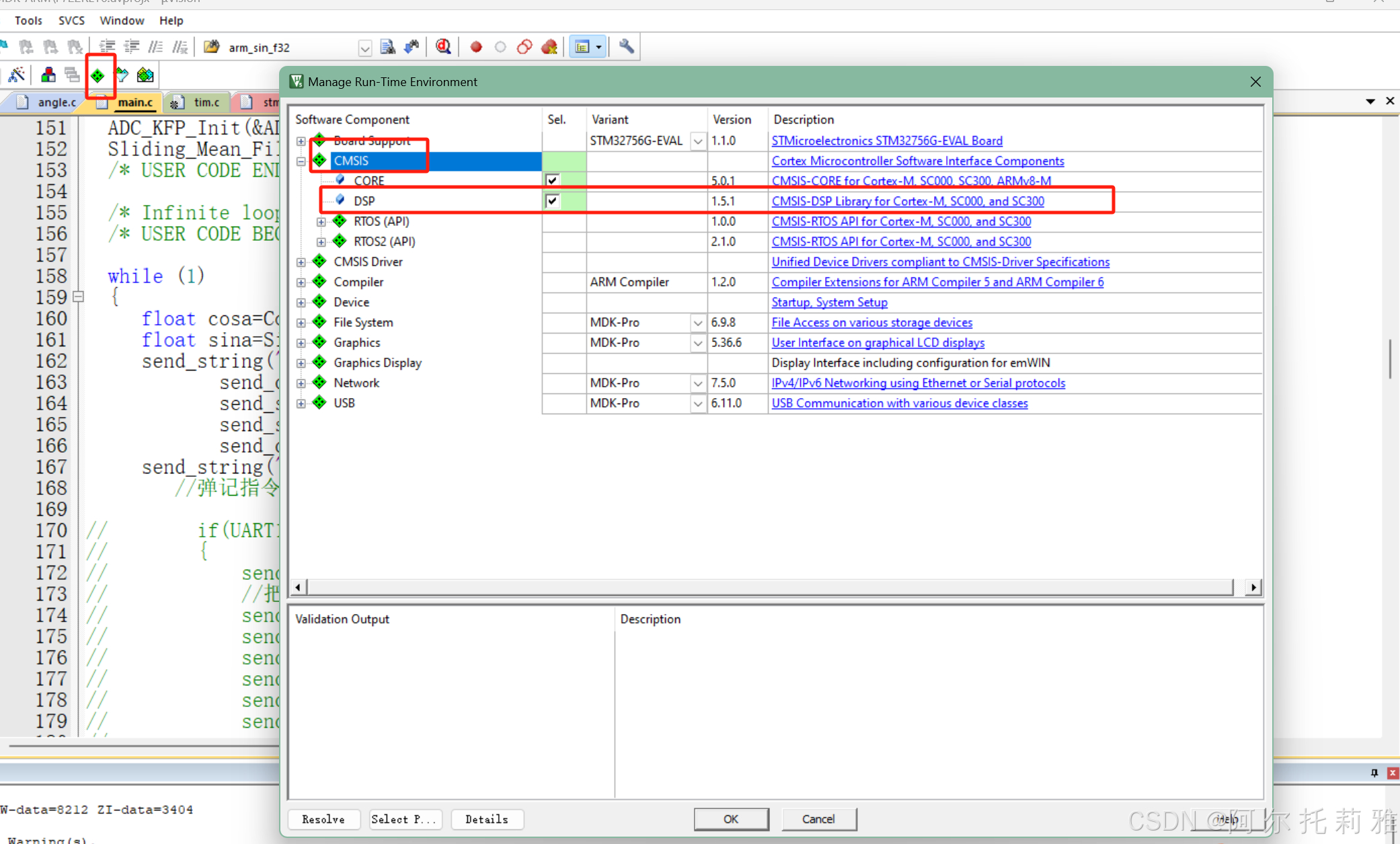The image size is (1400, 844).
Task: Open the CMSIS-DSP Library description link
Action: pyautogui.click(x=907, y=200)
